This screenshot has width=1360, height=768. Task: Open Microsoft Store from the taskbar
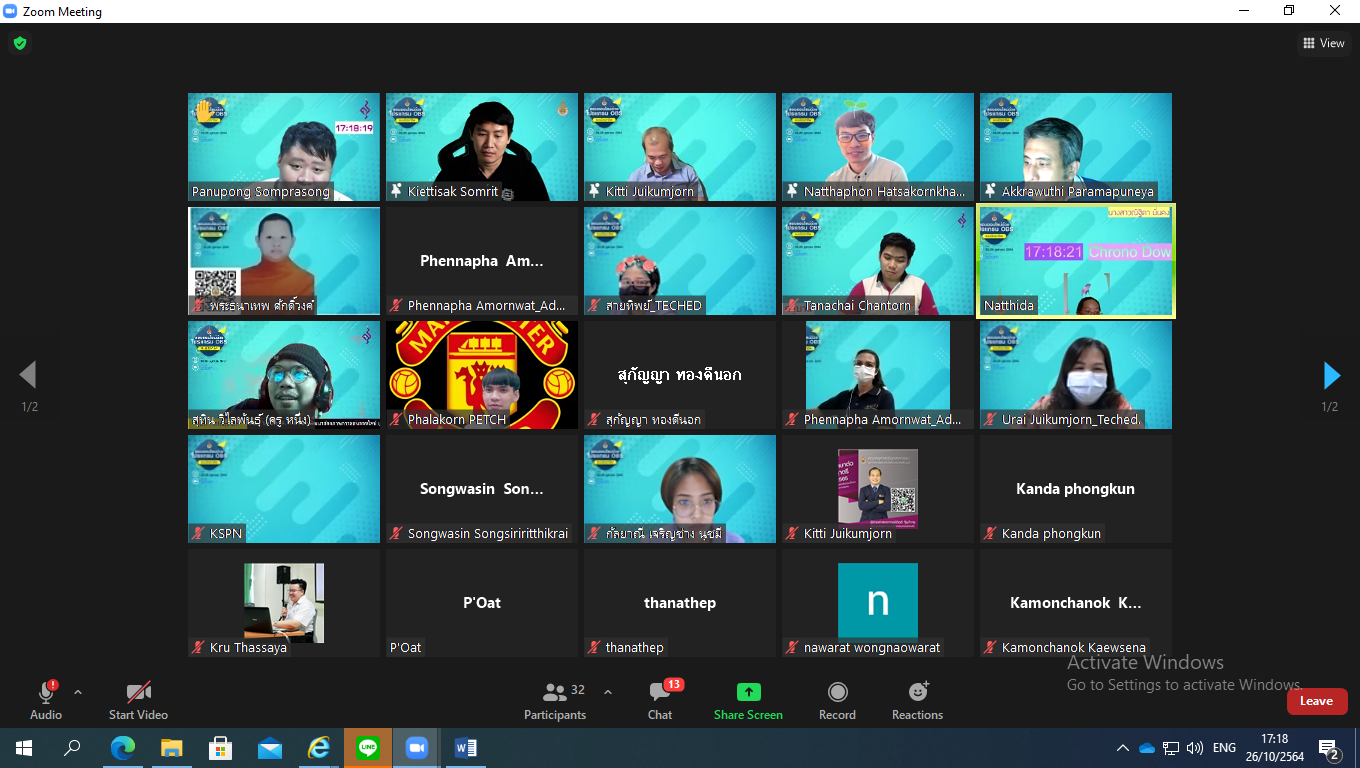pyautogui.click(x=220, y=748)
